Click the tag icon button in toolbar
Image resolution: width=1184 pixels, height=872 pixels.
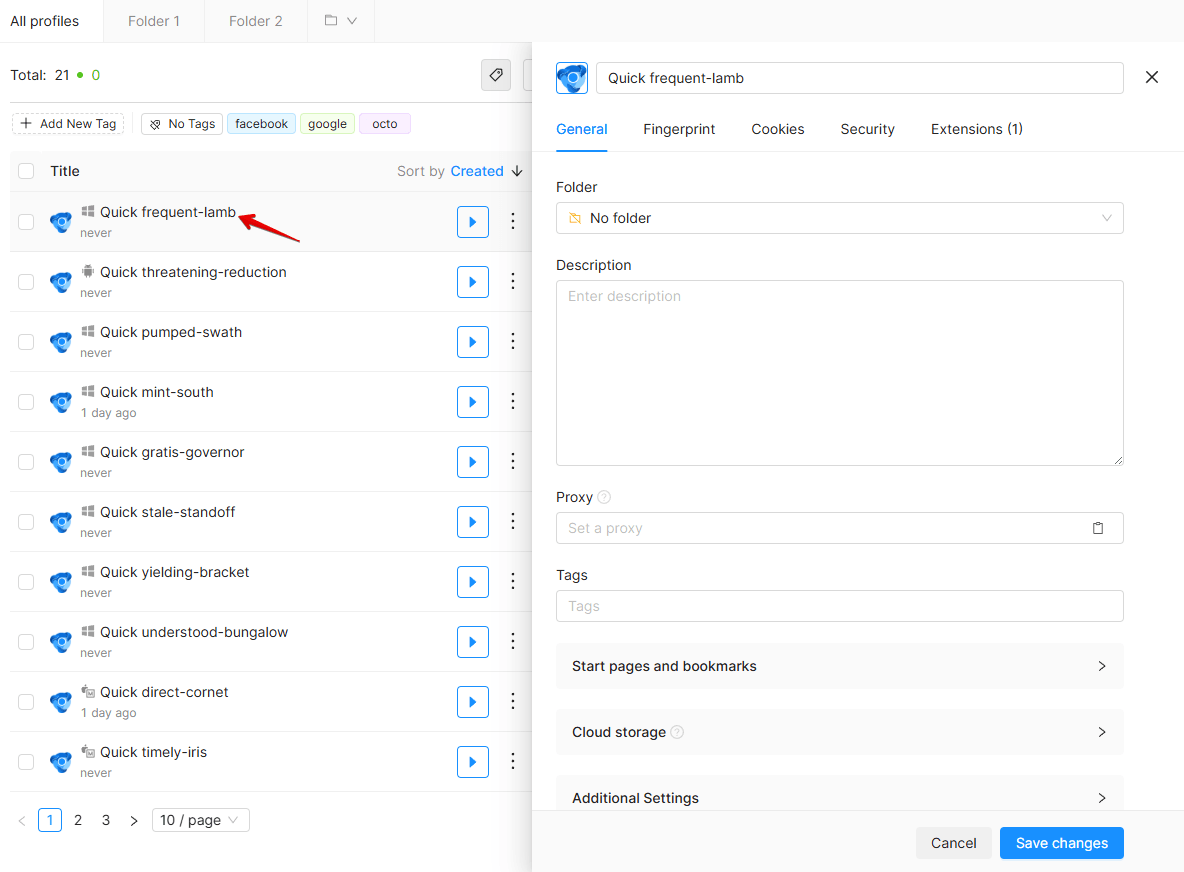(x=496, y=75)
